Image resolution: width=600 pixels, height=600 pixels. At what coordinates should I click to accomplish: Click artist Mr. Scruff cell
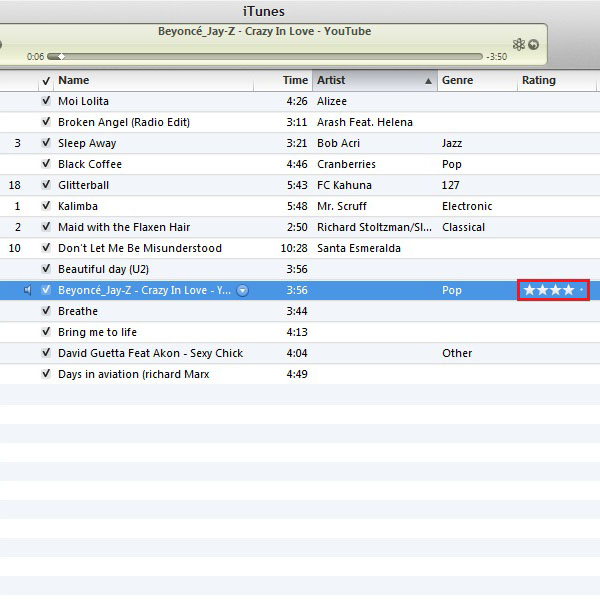coord(342,206)
